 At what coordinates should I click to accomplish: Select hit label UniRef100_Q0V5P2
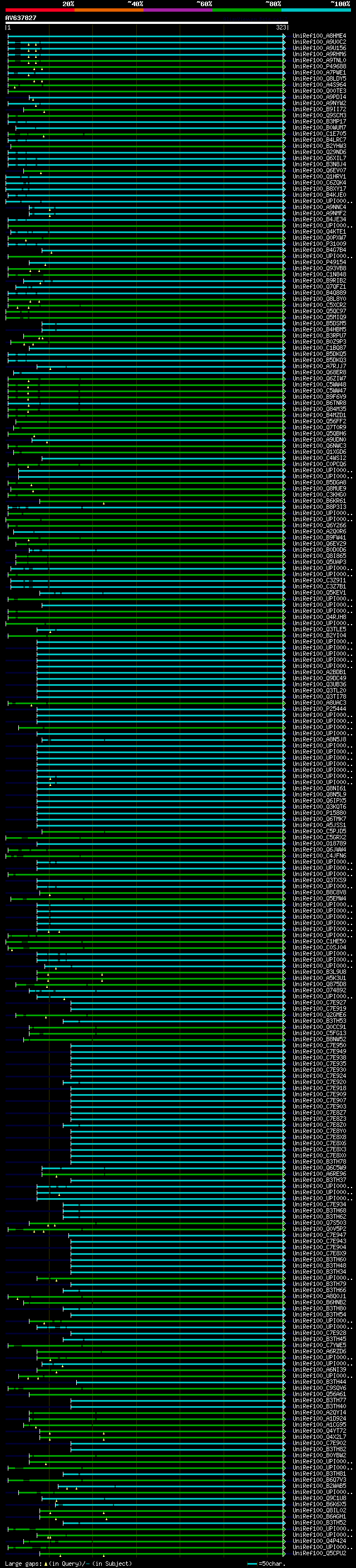point(319,1228)
